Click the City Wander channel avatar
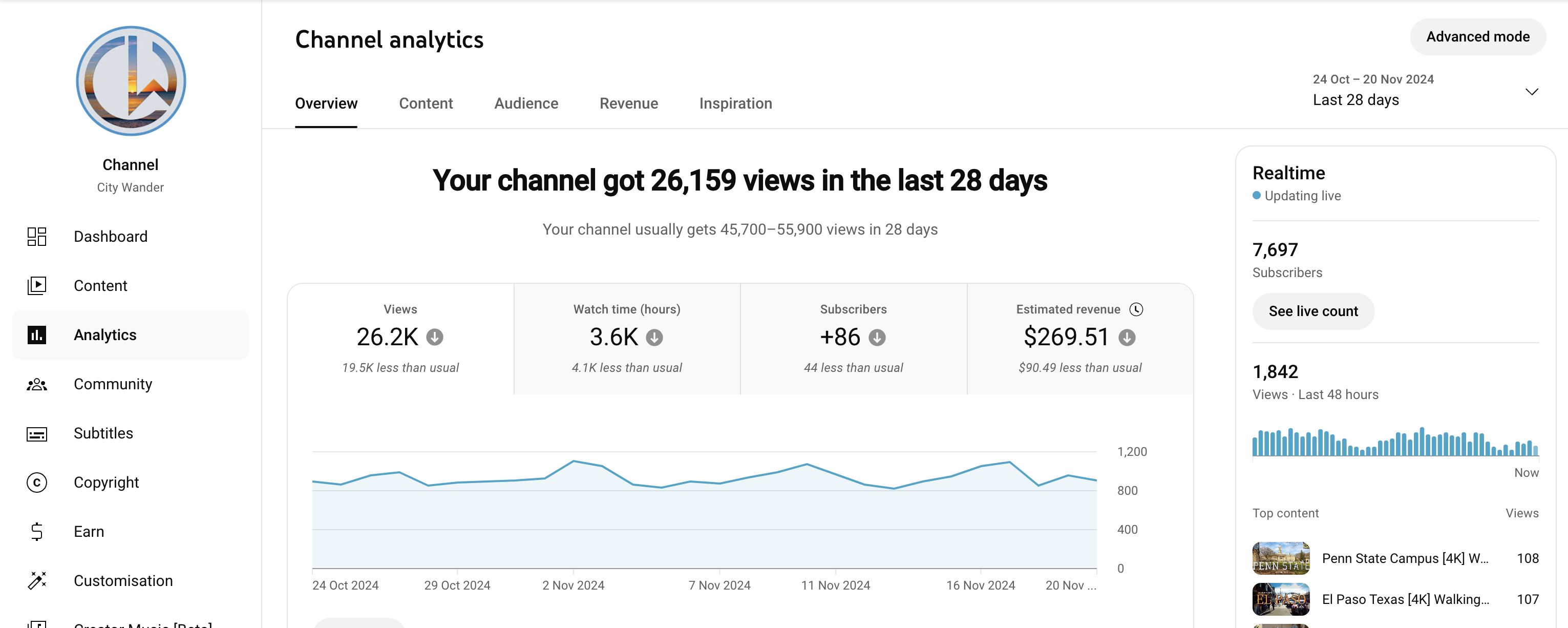Screen dimensions: 1568x628 [131, 81]
